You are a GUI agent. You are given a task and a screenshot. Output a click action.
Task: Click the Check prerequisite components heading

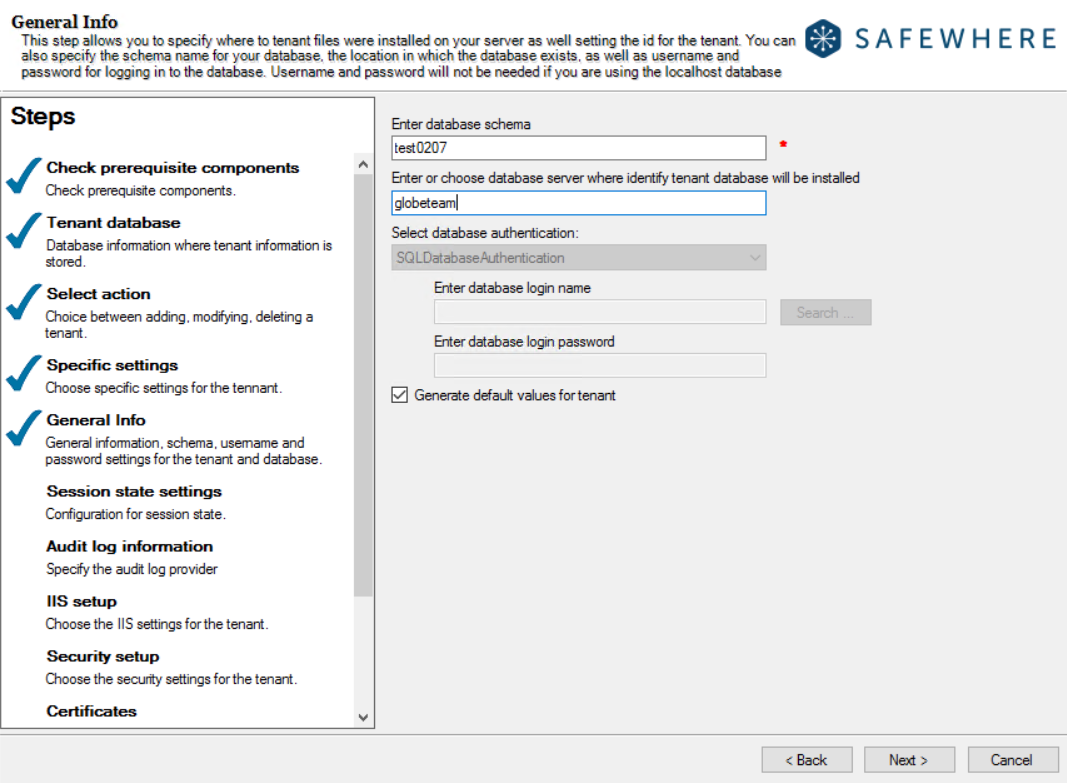click(x=173, y=167)
